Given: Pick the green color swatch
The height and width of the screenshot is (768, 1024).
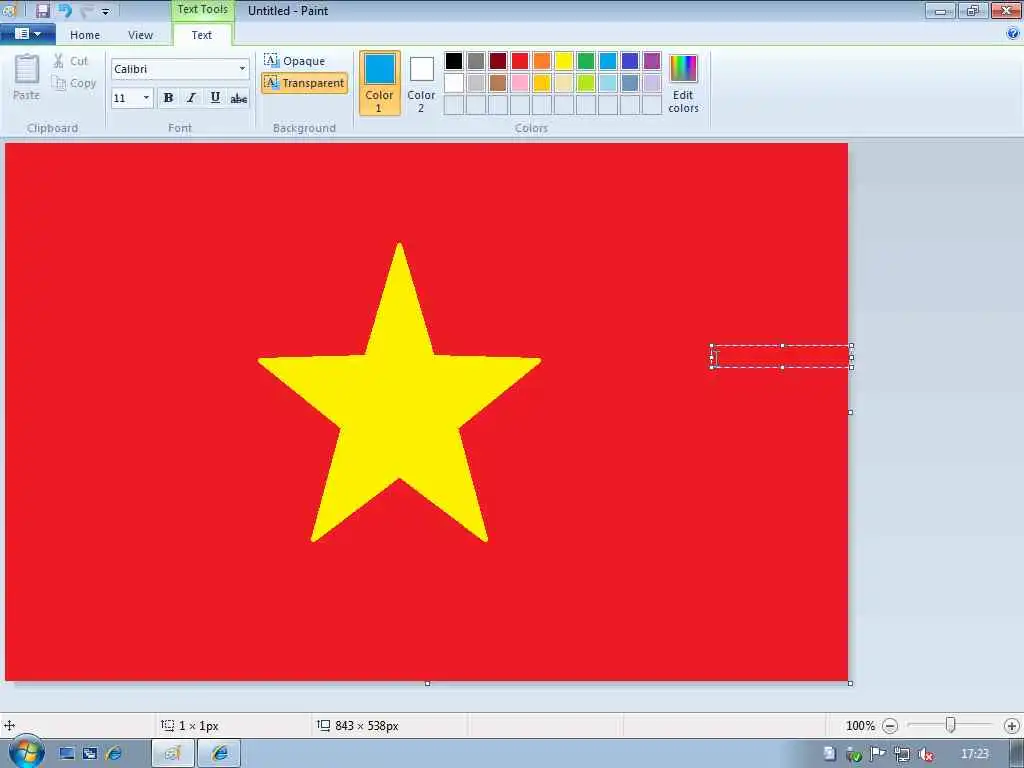Looking at the screenshot, I should click(x=586, y=61).
